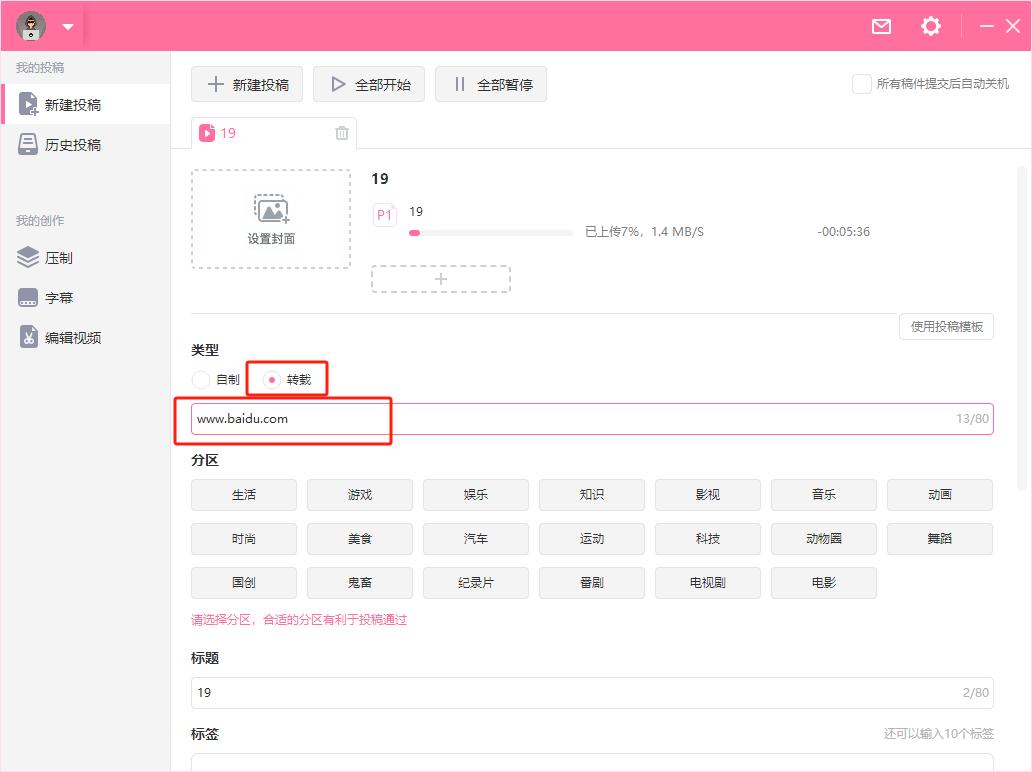Click the 设置封面 cover image icon
Screen dimensions: 1032x772
[x=270, y=210]
